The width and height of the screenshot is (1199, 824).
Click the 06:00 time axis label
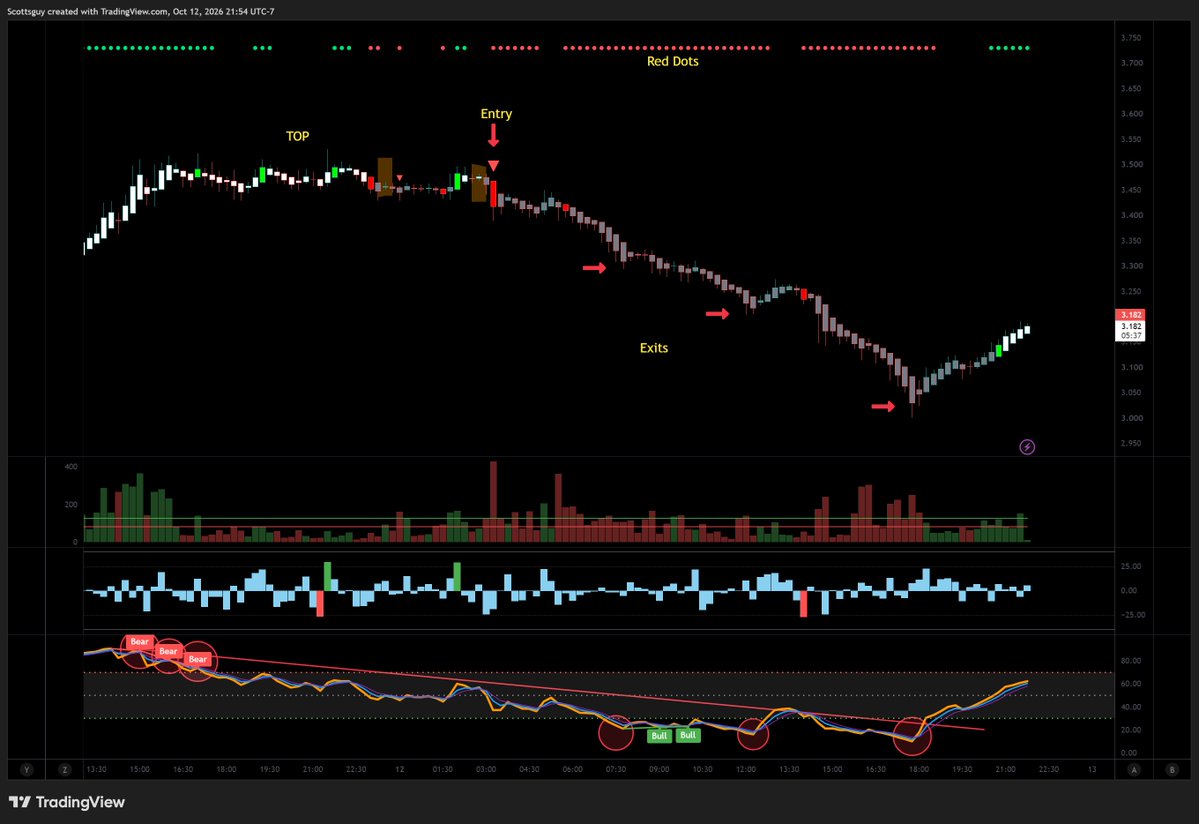click(572, 770)
